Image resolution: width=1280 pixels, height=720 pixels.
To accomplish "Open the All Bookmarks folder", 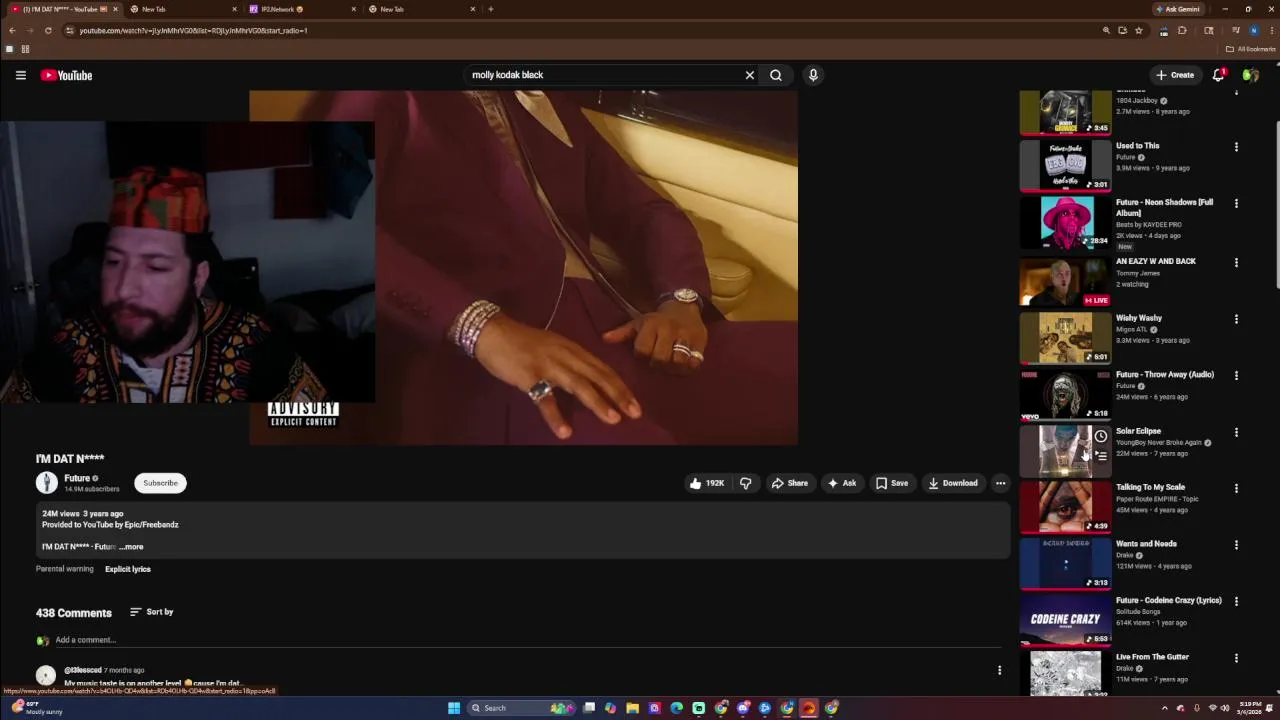I will tap(1251, 49).
